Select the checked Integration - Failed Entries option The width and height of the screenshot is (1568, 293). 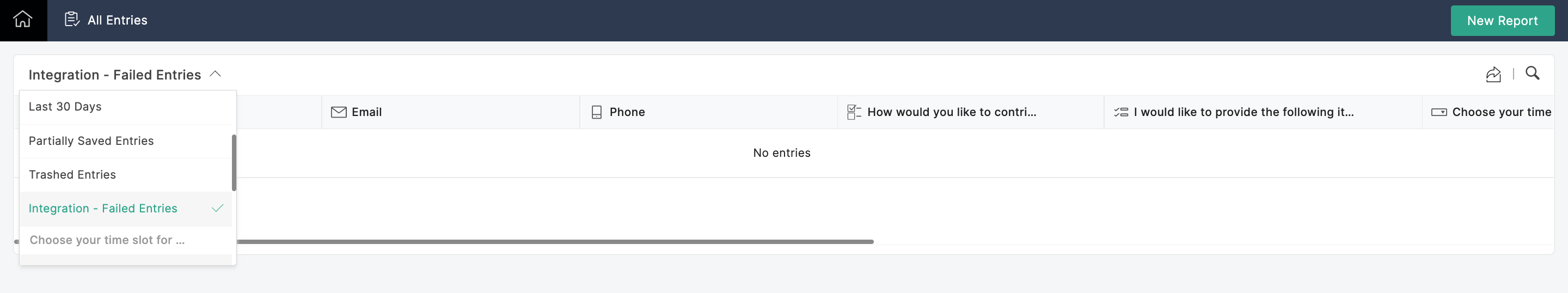(x=103, y=209)
